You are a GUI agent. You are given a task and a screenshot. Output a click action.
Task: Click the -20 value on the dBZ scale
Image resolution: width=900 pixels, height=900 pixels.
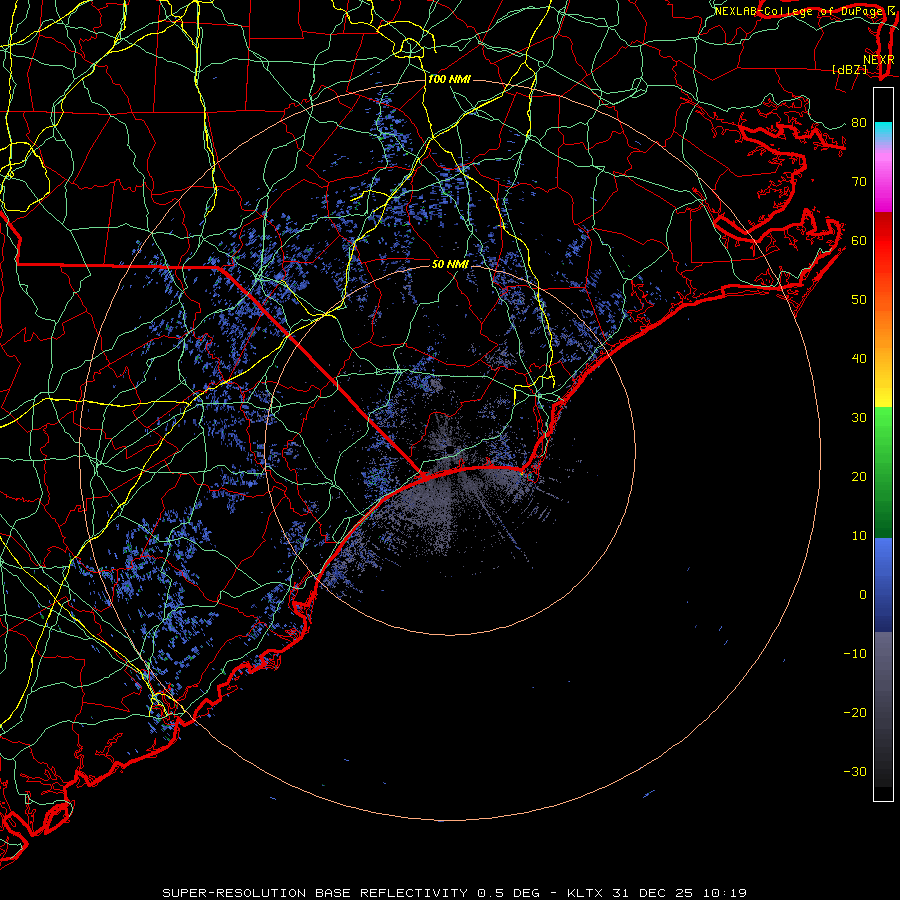point(855,713)
